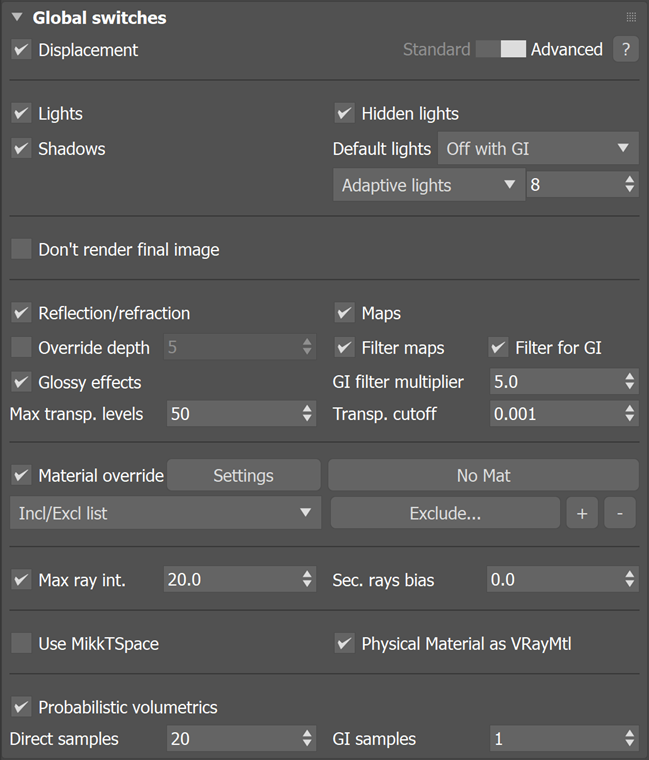Open the Adaptive lights dropdown
The width and height of the screenshot is (649, 760).
pos(428,185)
